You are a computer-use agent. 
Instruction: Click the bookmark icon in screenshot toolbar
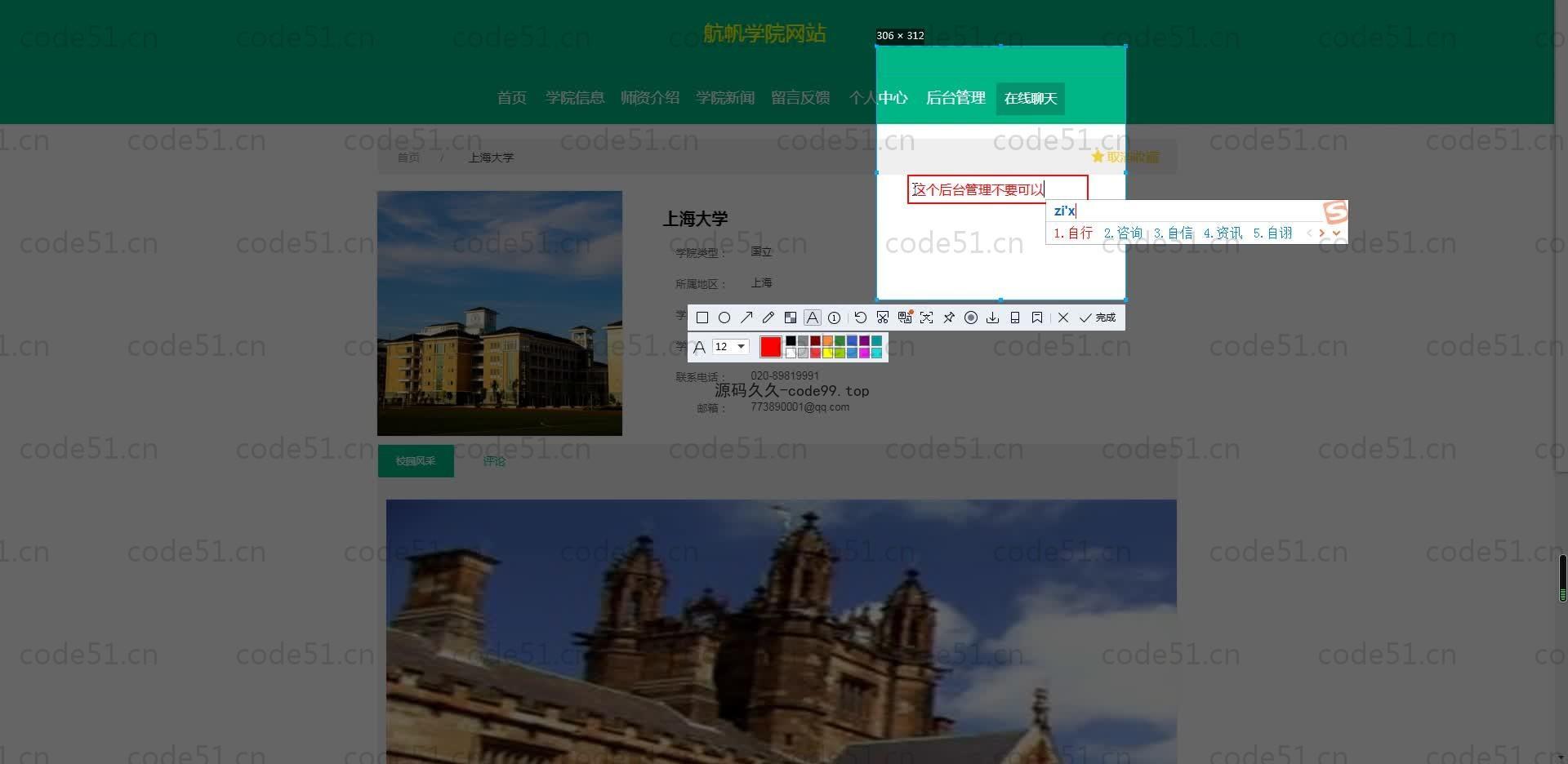click(1037, 318)
